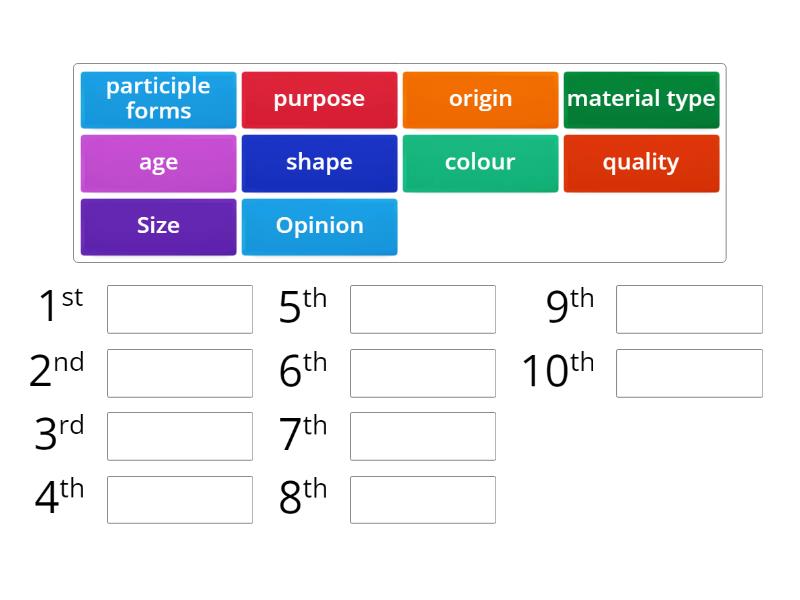Click the 5th position answer slot

(x=422, y=309)
